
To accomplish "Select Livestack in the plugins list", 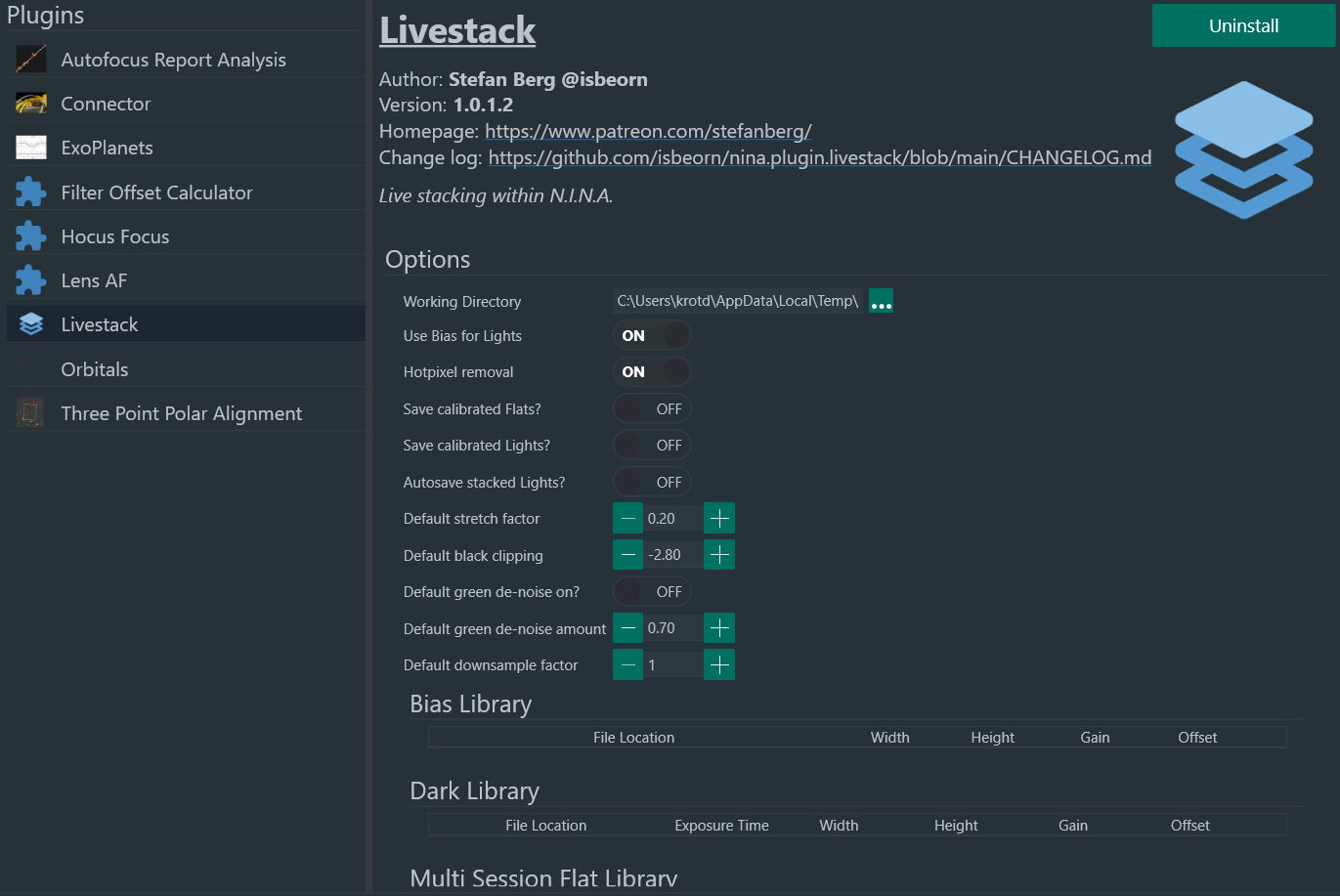I will point(100,324).
